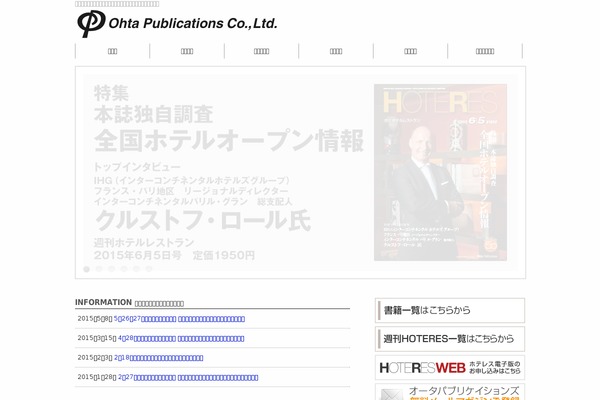
Task: Select the sixth carousel slide dot
Action: point(149,269)
